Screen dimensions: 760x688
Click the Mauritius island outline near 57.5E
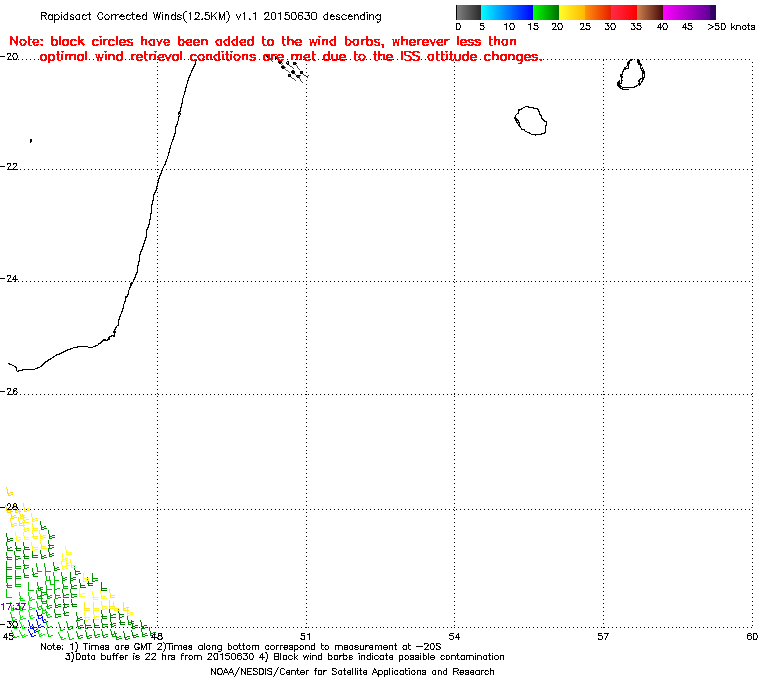point(631,74)
